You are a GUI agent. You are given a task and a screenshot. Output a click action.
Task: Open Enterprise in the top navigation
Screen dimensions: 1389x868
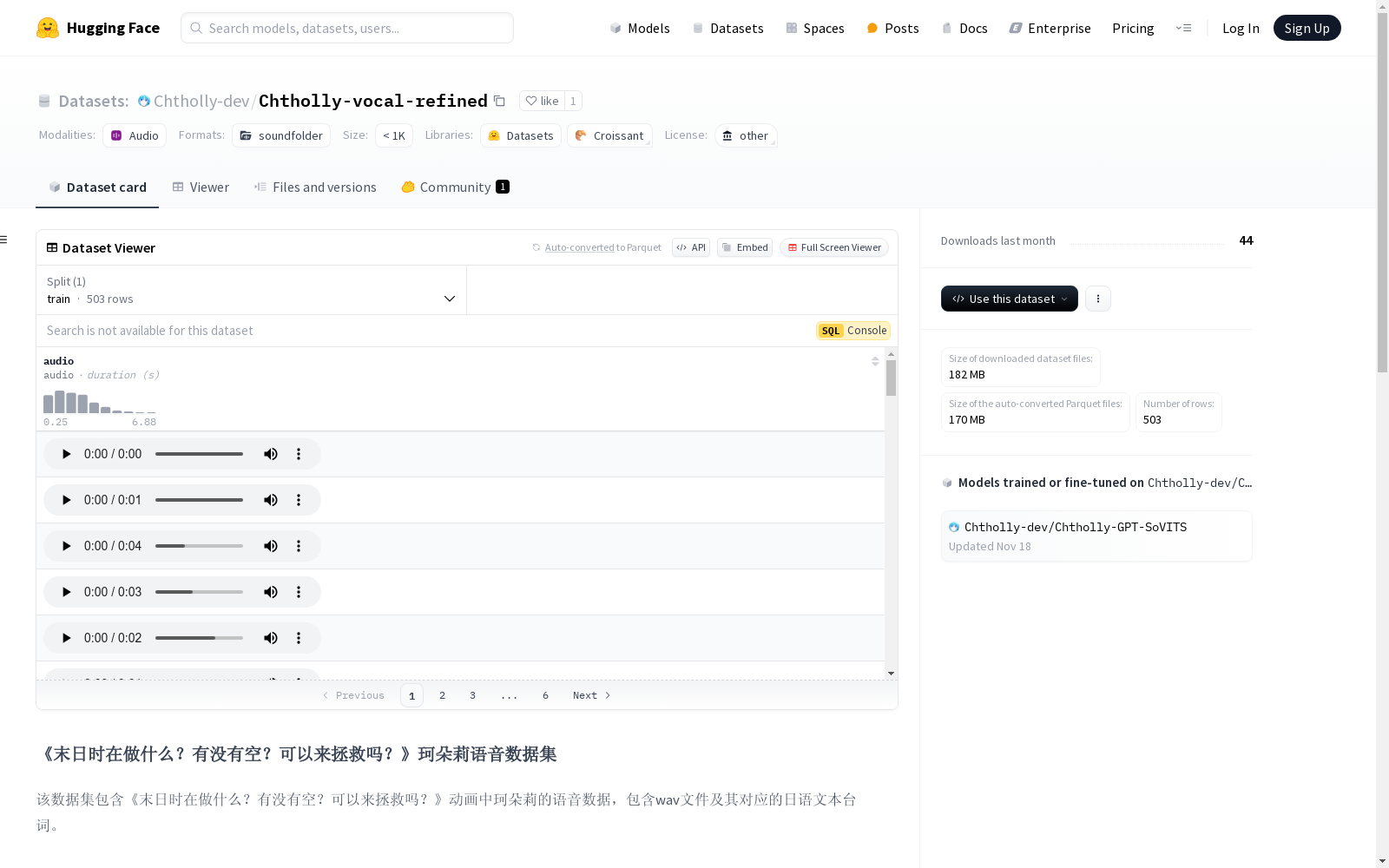[x=1050, y=28]
